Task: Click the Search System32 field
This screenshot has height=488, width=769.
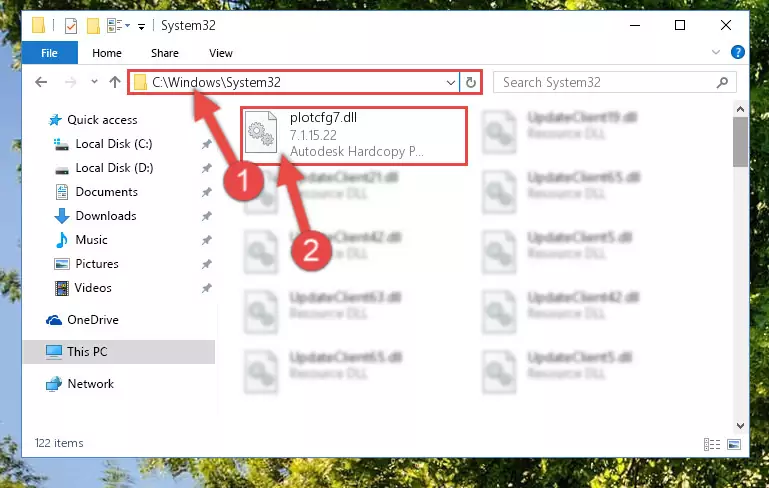Action: 615,82
